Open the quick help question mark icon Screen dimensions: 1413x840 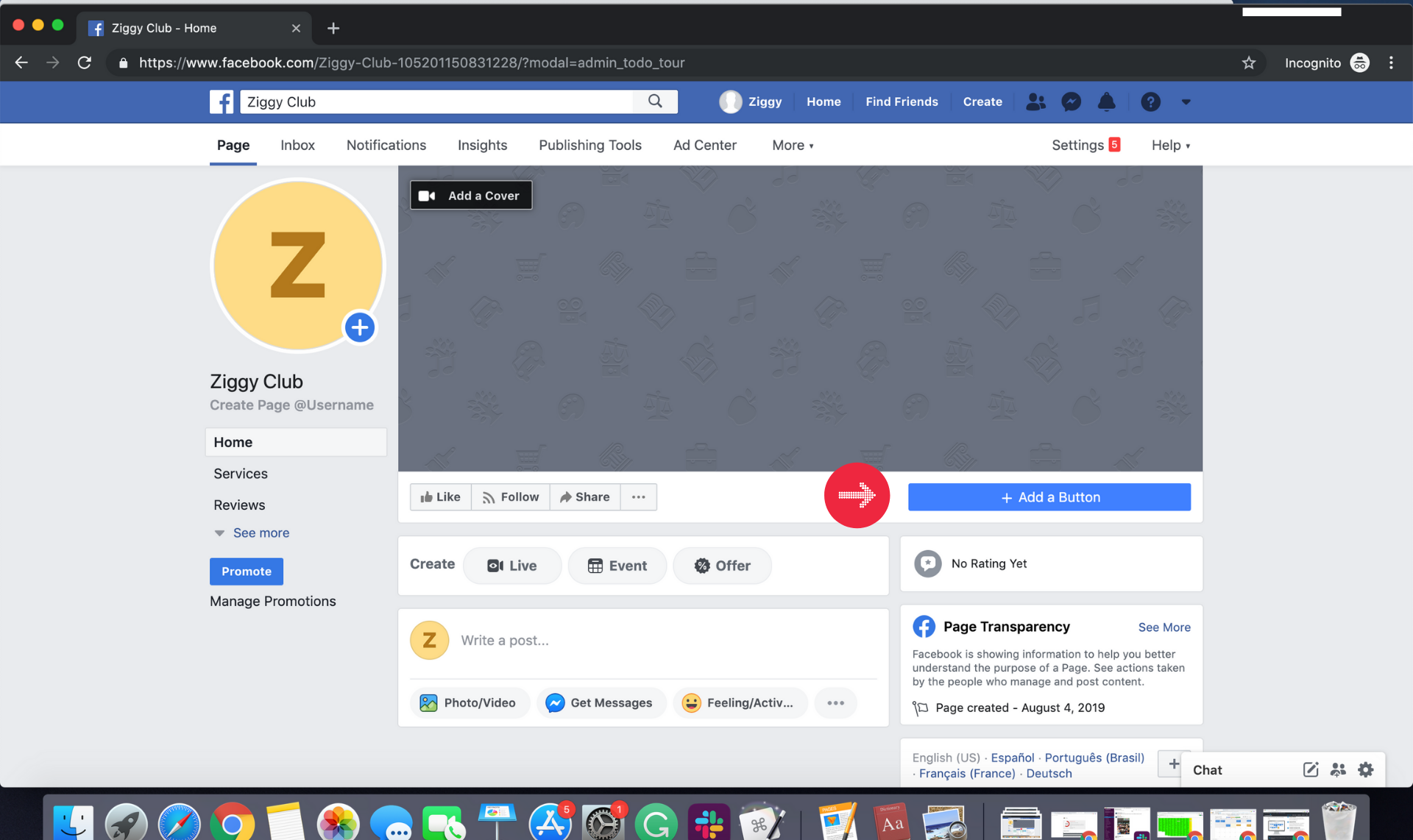pos(1150,102)
